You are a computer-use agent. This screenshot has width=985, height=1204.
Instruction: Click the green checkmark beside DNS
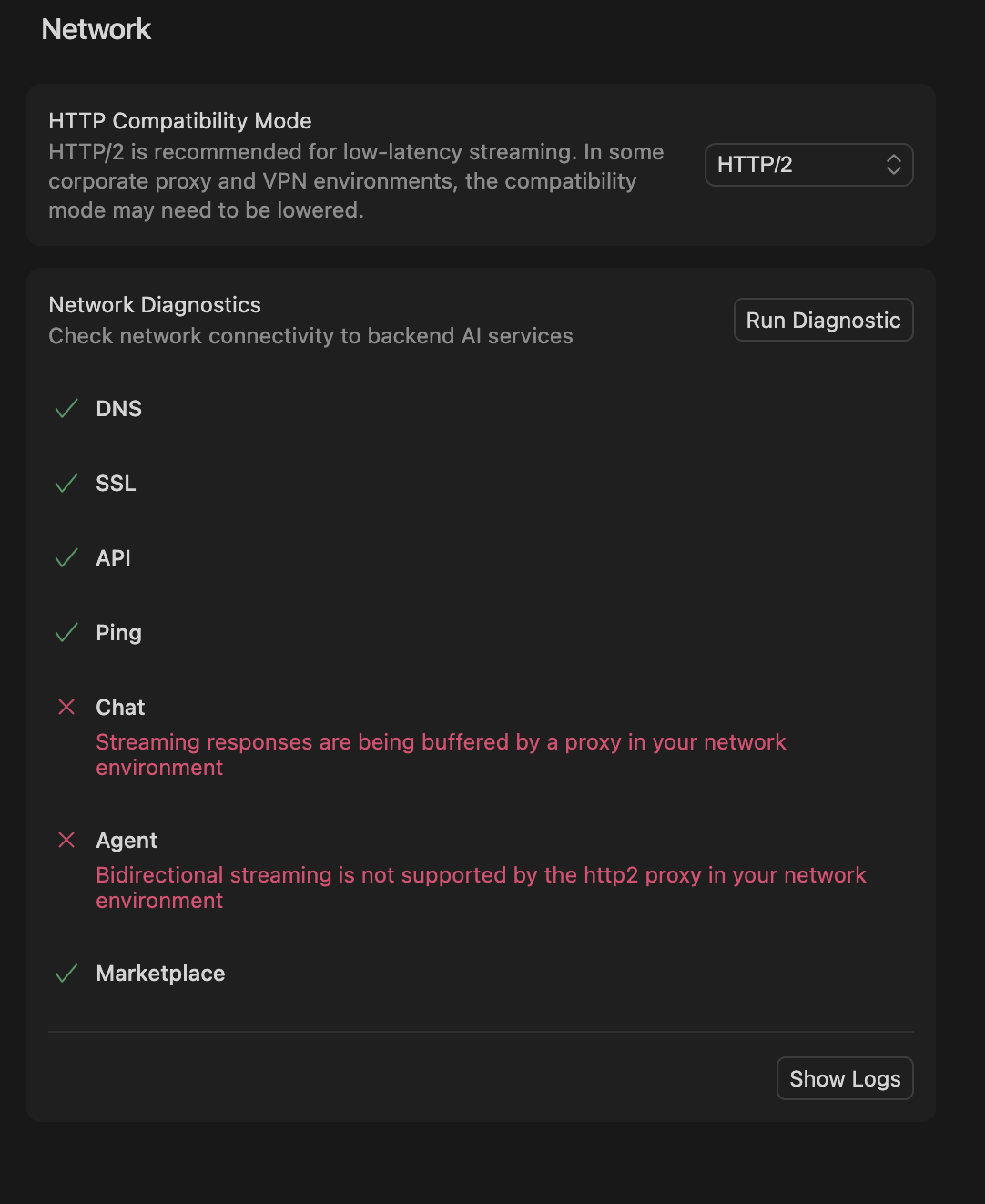pyautogui.click(x=66, y=409)
